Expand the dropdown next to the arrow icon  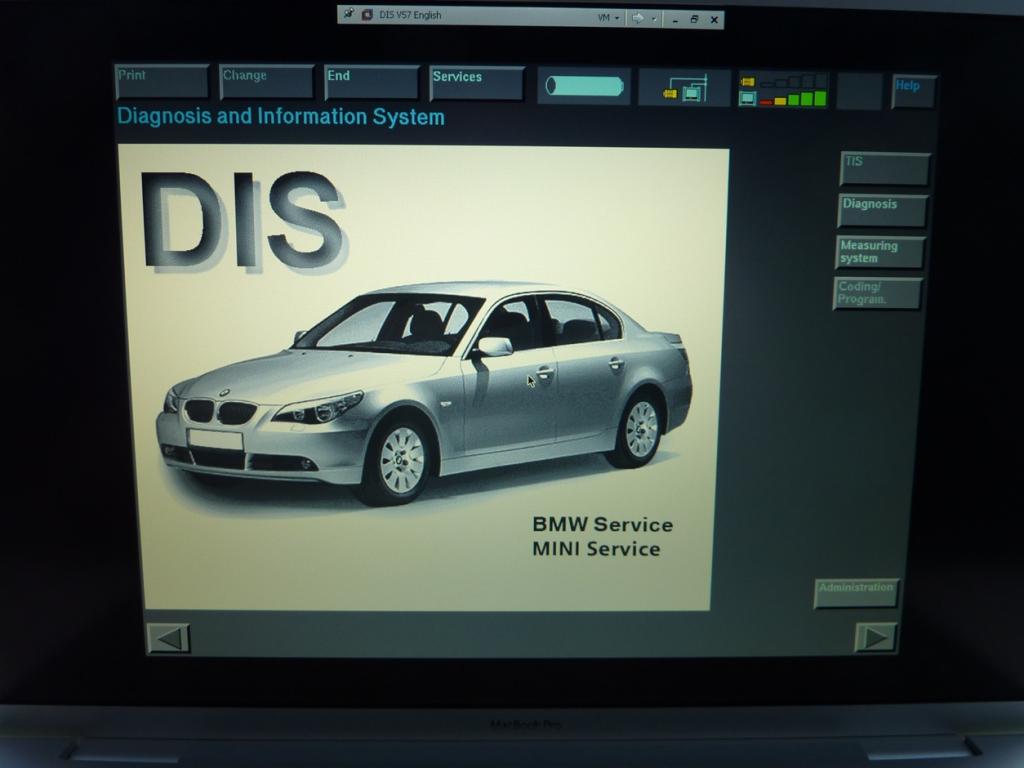click(x=654, y=19)
